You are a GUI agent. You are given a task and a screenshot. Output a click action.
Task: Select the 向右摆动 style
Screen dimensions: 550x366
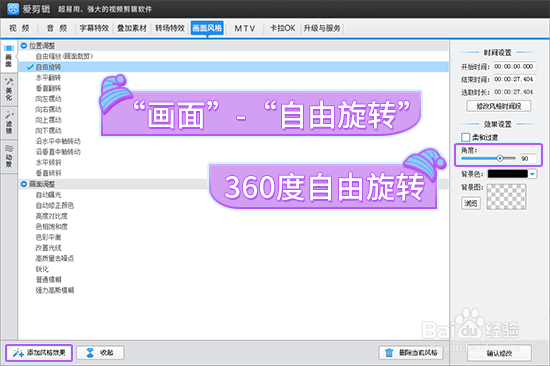(48, 109)
